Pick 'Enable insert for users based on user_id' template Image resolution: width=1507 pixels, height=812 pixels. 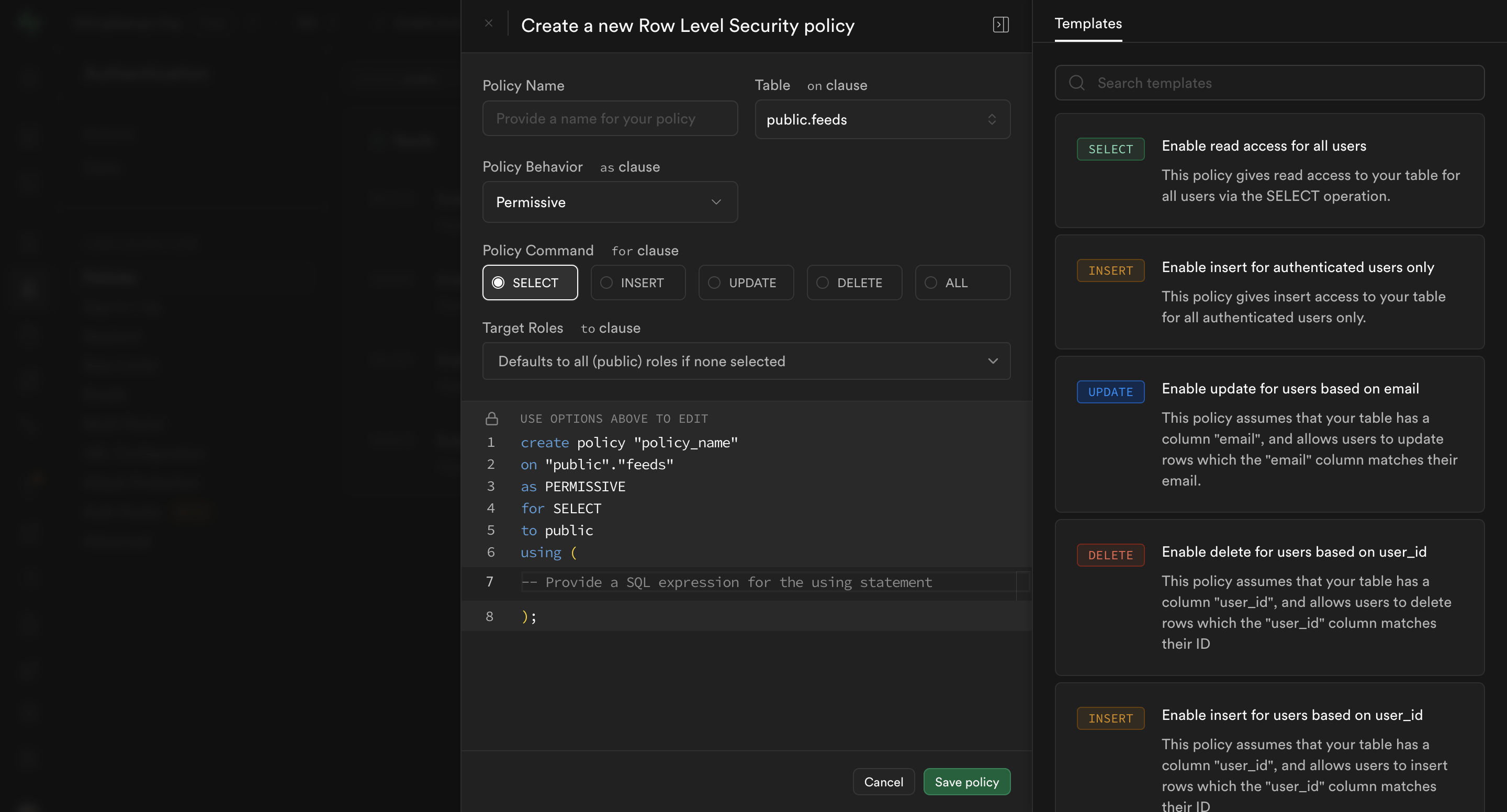point(1291,715)
